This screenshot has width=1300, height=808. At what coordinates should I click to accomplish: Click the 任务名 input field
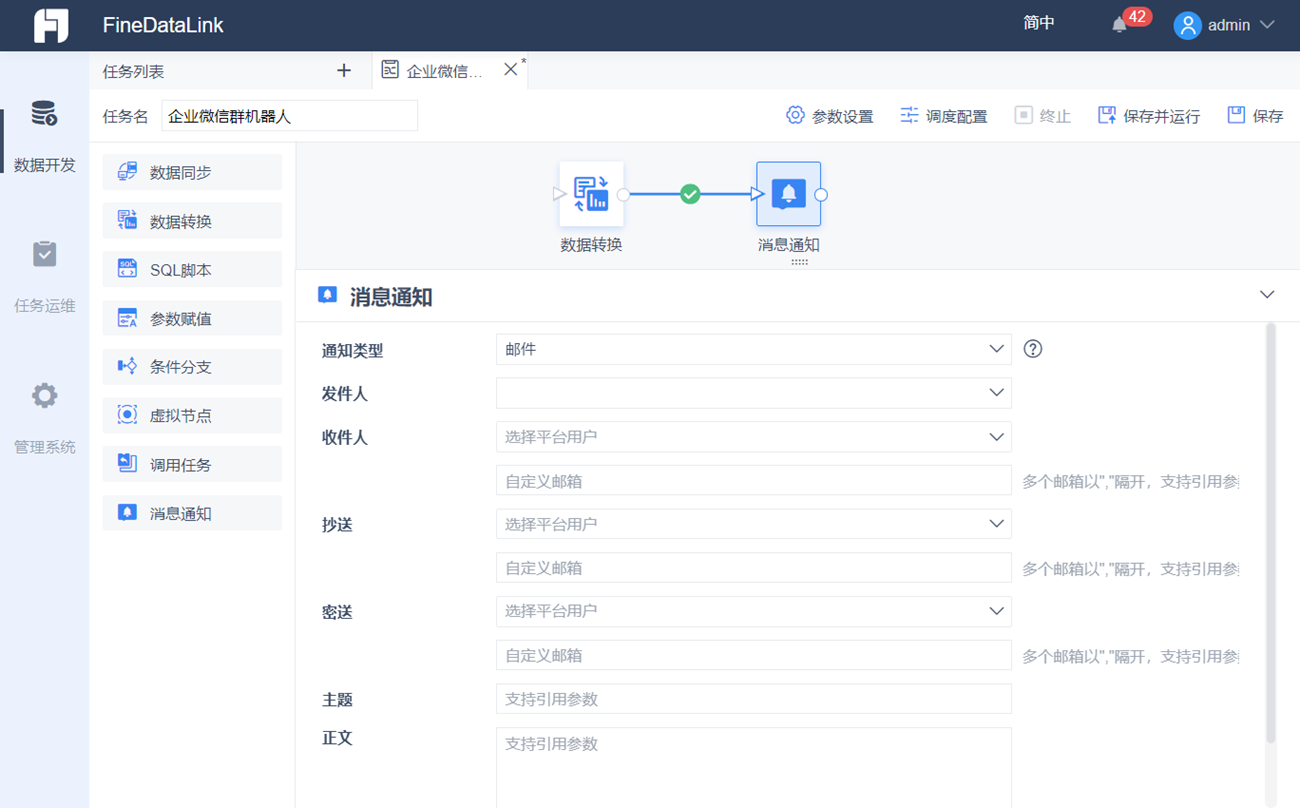pos(289,116)
